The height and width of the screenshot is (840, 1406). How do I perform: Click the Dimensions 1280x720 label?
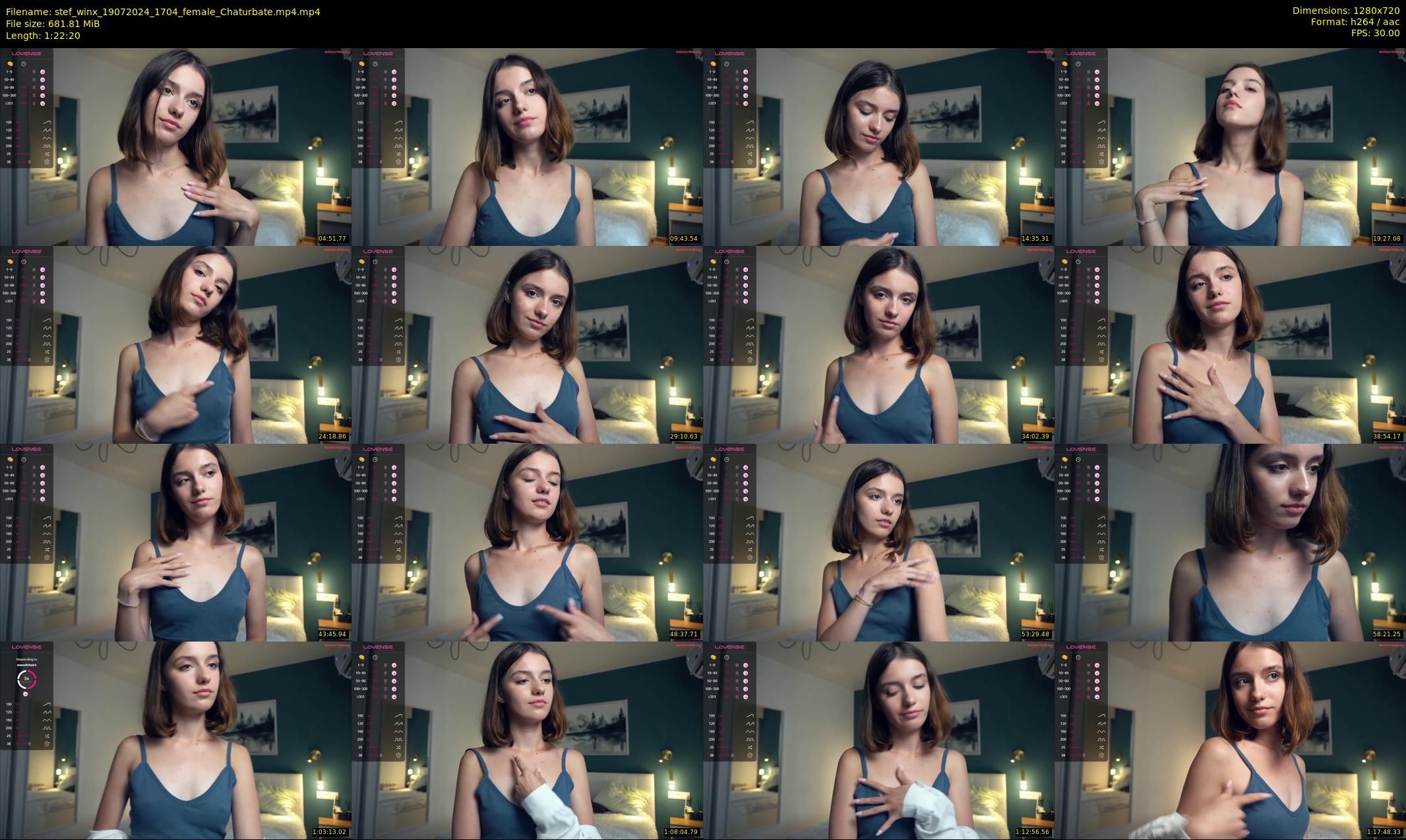pyautogui.click(x=1345, y=11)
